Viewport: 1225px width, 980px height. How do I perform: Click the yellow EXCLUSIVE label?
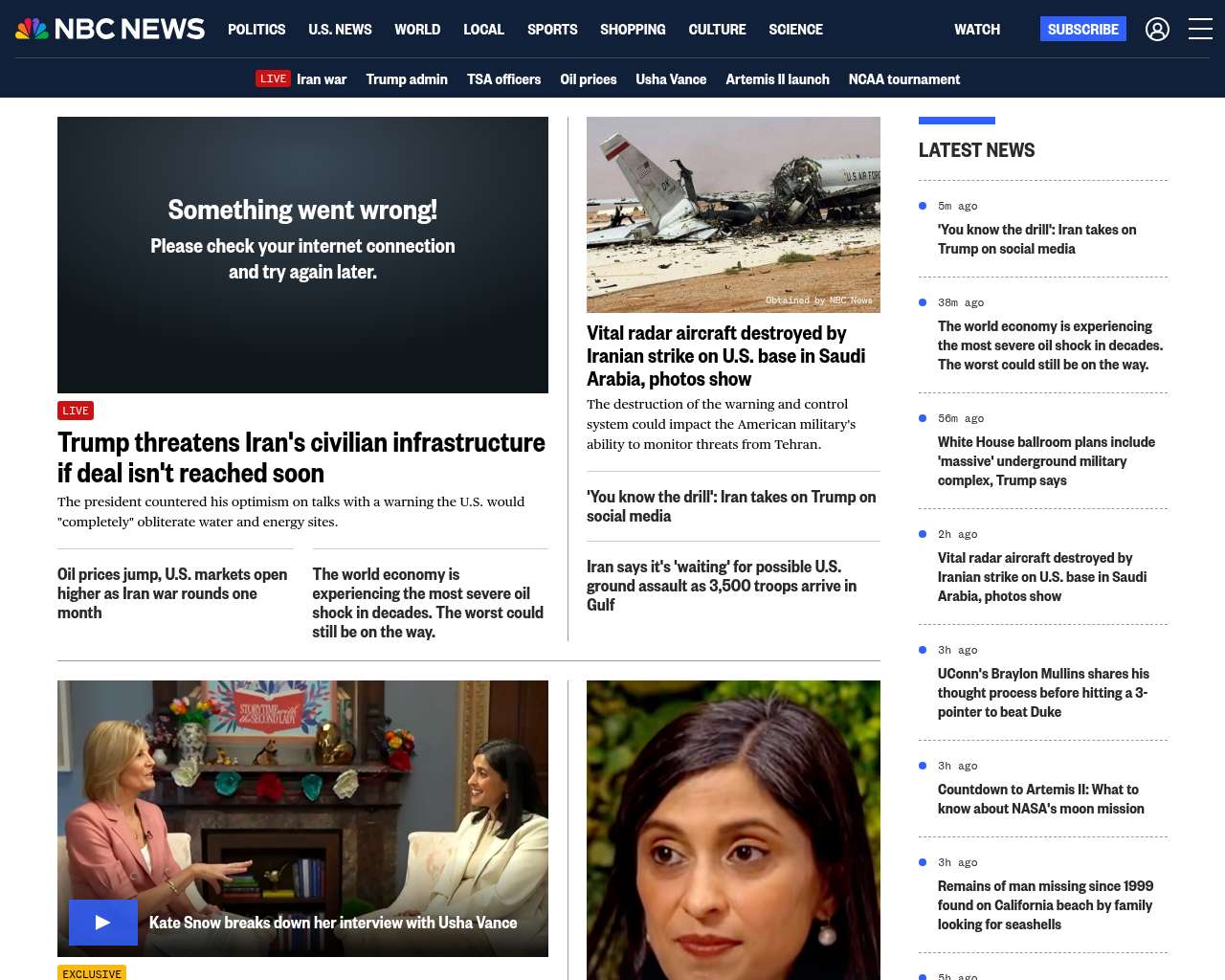click(x=92, y=973)
